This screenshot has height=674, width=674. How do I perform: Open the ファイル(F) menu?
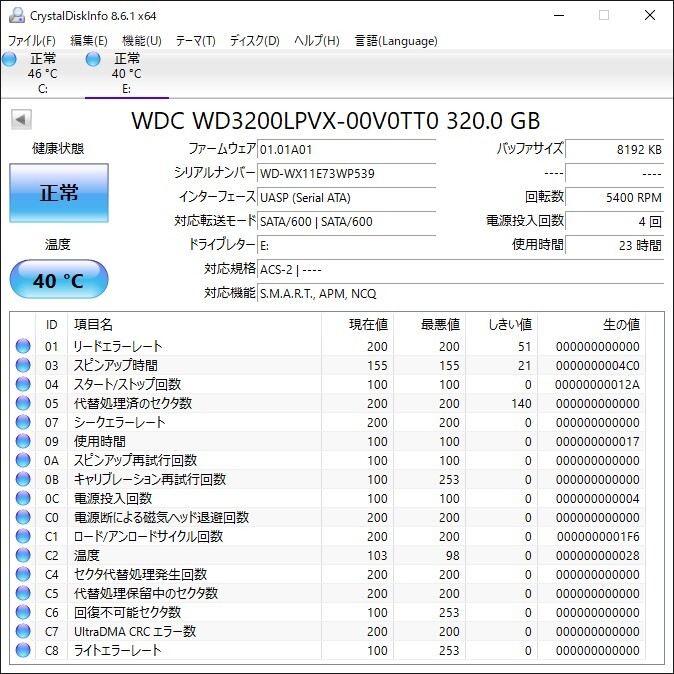32,41
